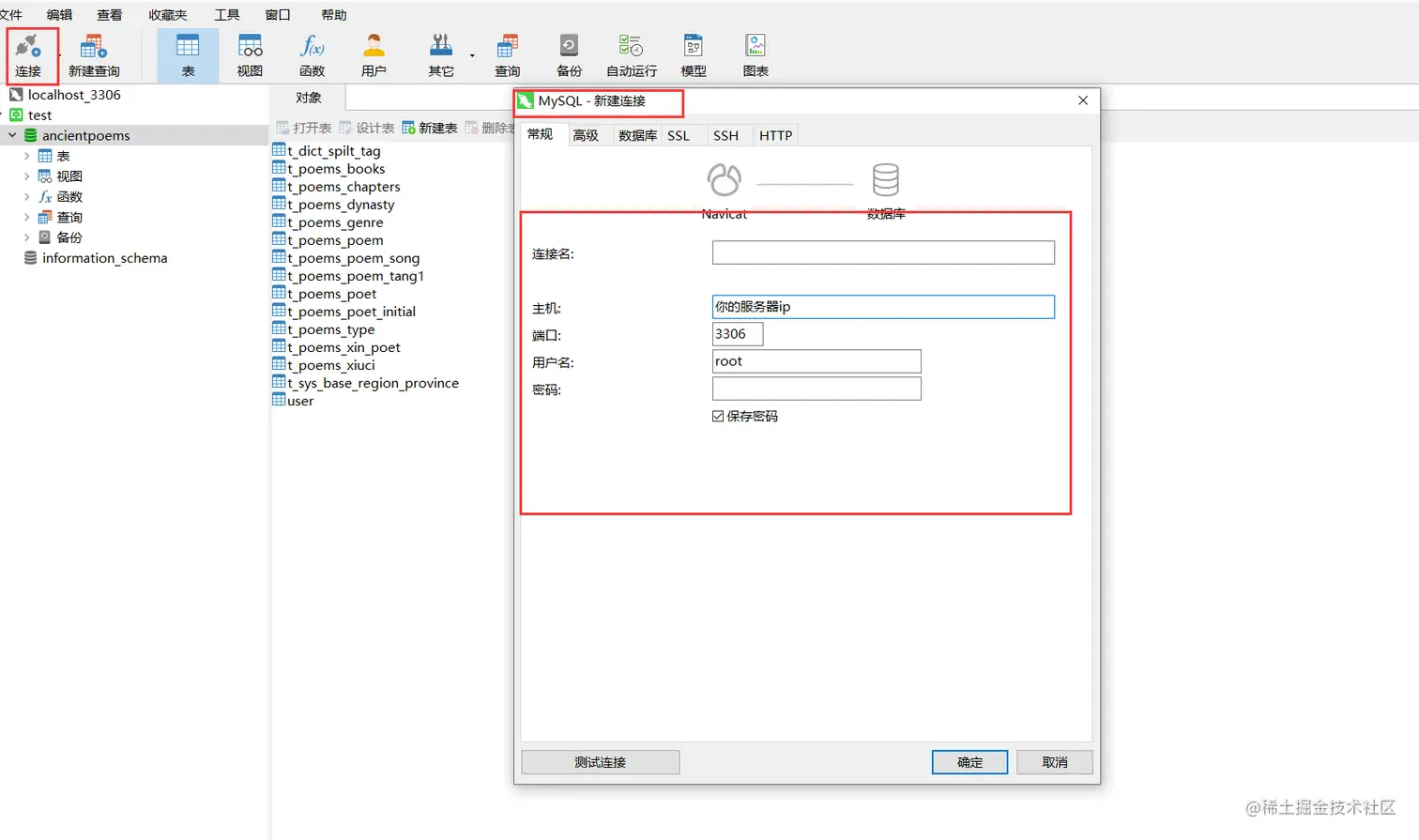Screen dimensions: 1419x840
Task: Open the 图表 charts toolbar icon
Action: 755,55
